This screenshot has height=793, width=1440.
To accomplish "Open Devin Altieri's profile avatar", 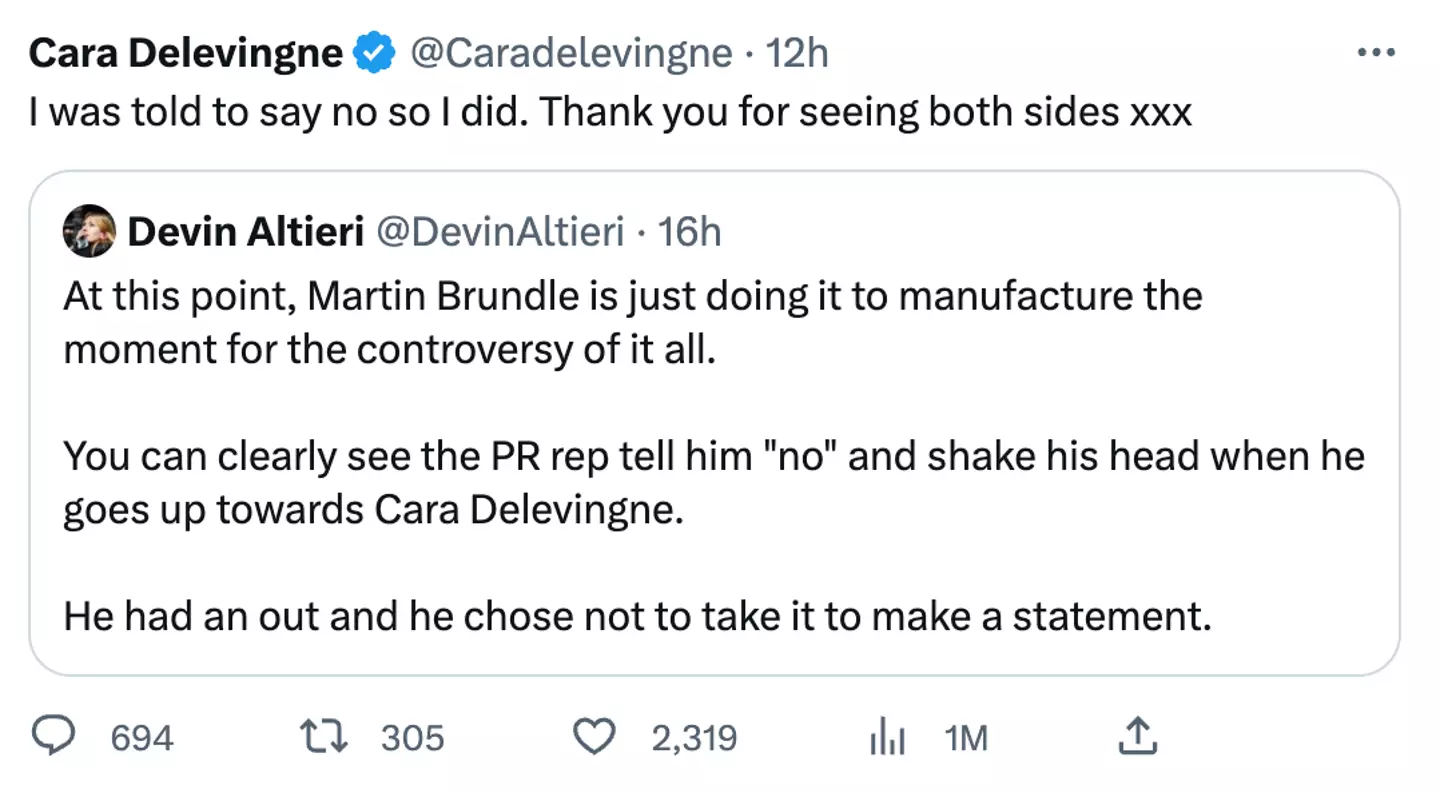I will (x=89, y=232).
